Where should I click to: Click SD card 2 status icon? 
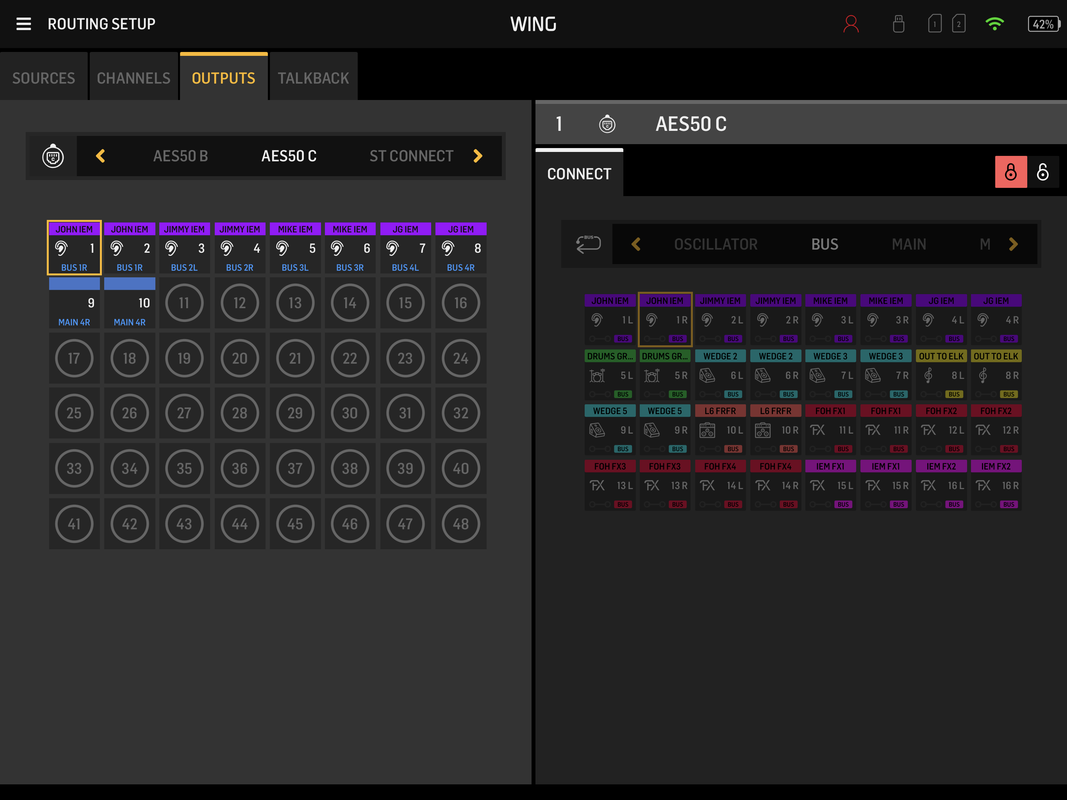(x=959, y=24)
